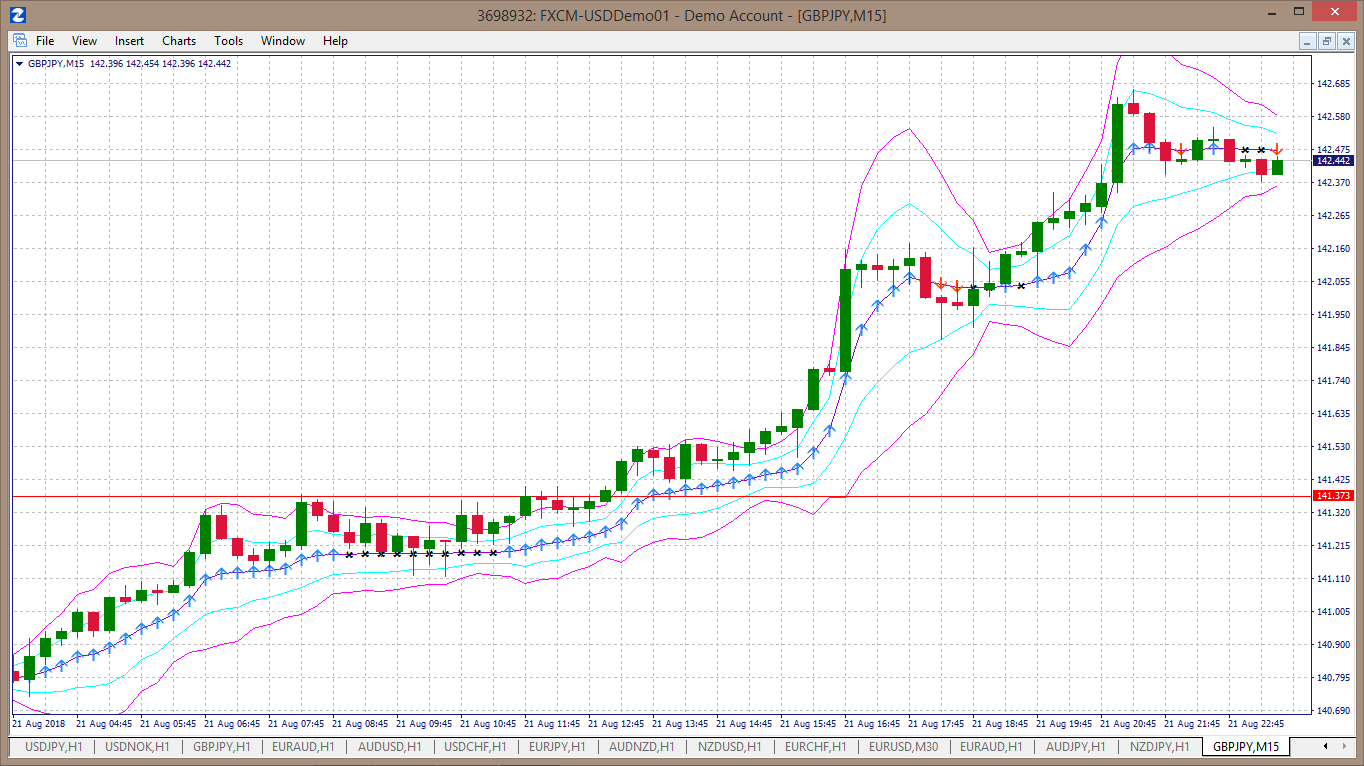Open the Insert menu
This screenshot has width=1364, height=766.
click(129, 41)
